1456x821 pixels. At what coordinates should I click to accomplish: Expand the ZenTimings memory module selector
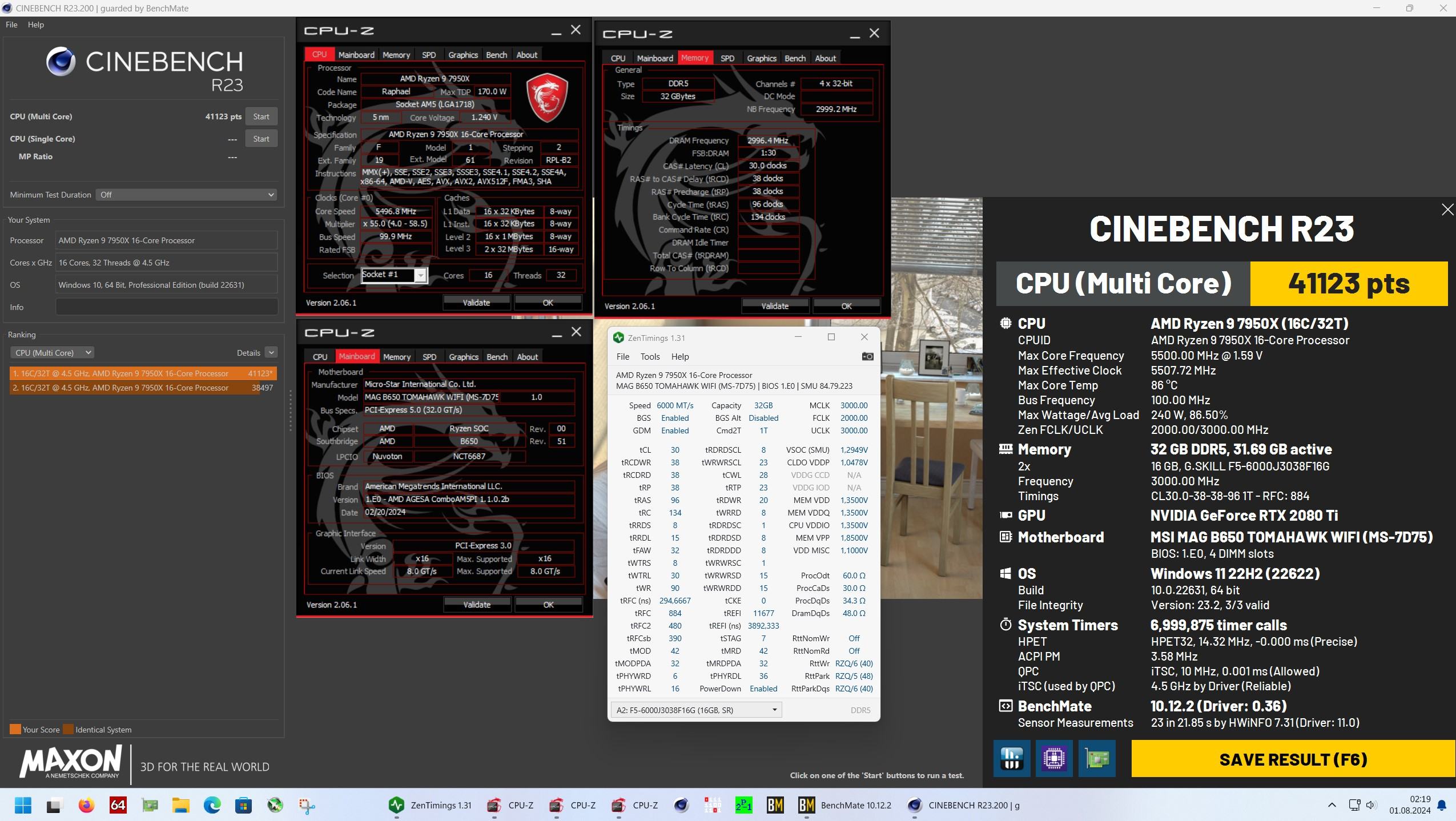[695, 710]
